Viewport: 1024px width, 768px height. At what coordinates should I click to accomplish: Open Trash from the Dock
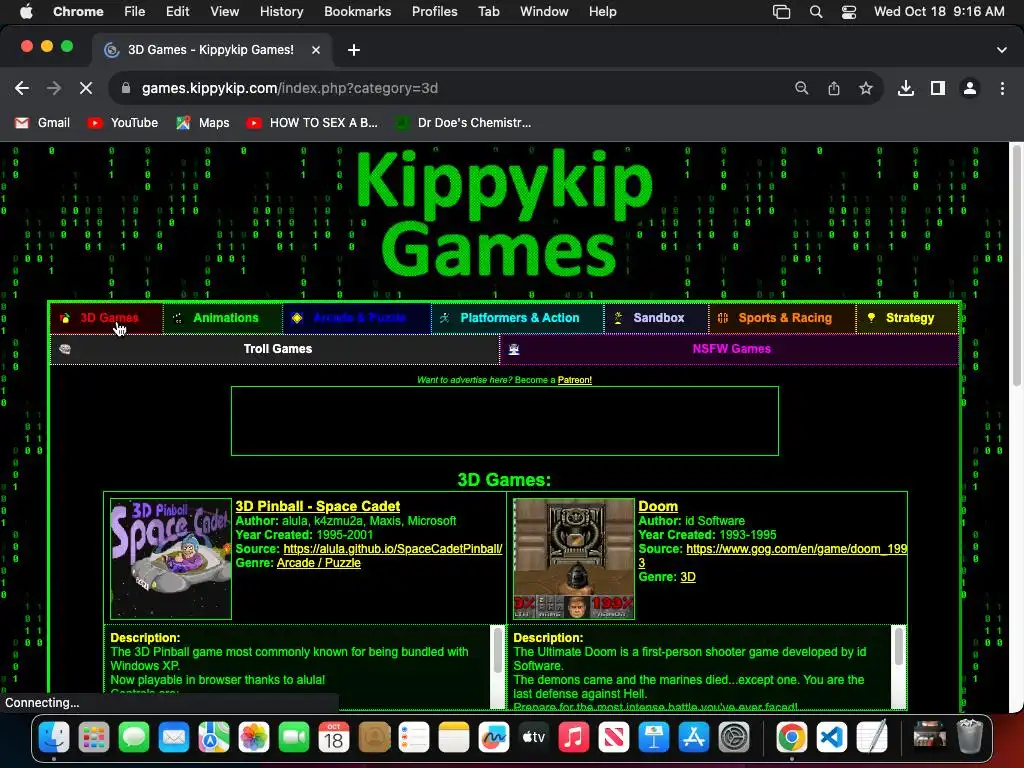coord(970,738)
